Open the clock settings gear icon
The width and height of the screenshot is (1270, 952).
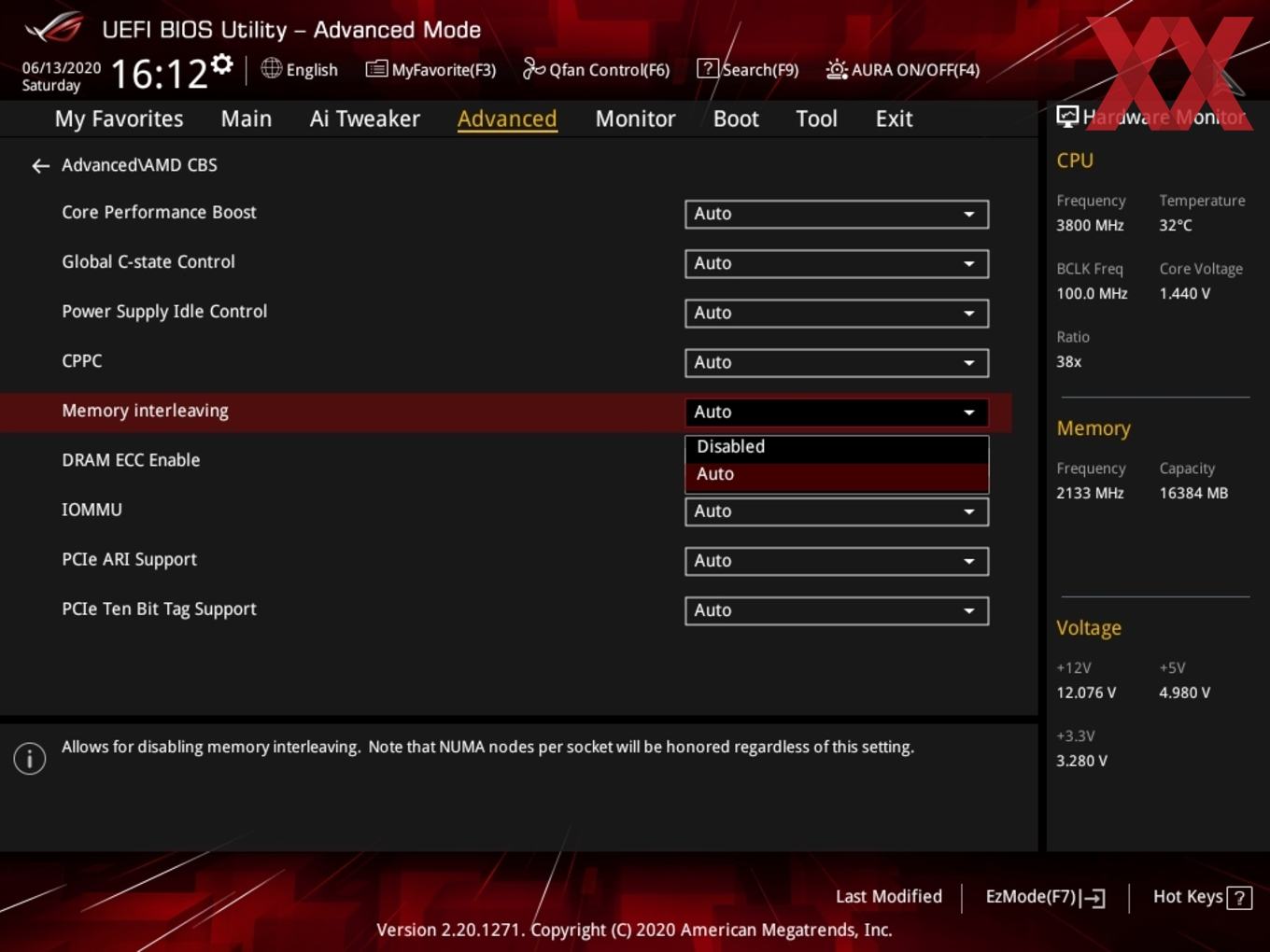pos(221,63)
